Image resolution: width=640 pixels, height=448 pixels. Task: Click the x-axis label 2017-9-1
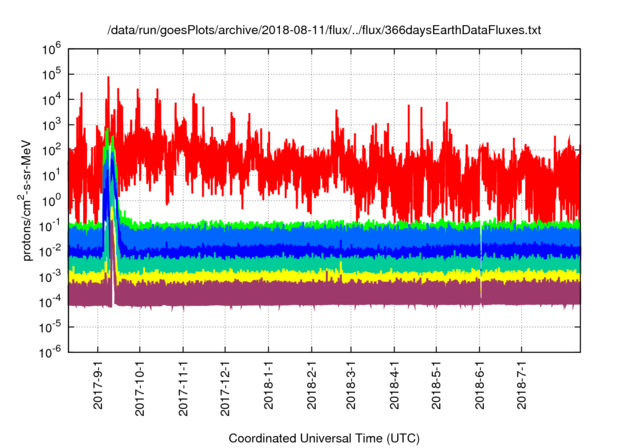click(x=98, y=385)
